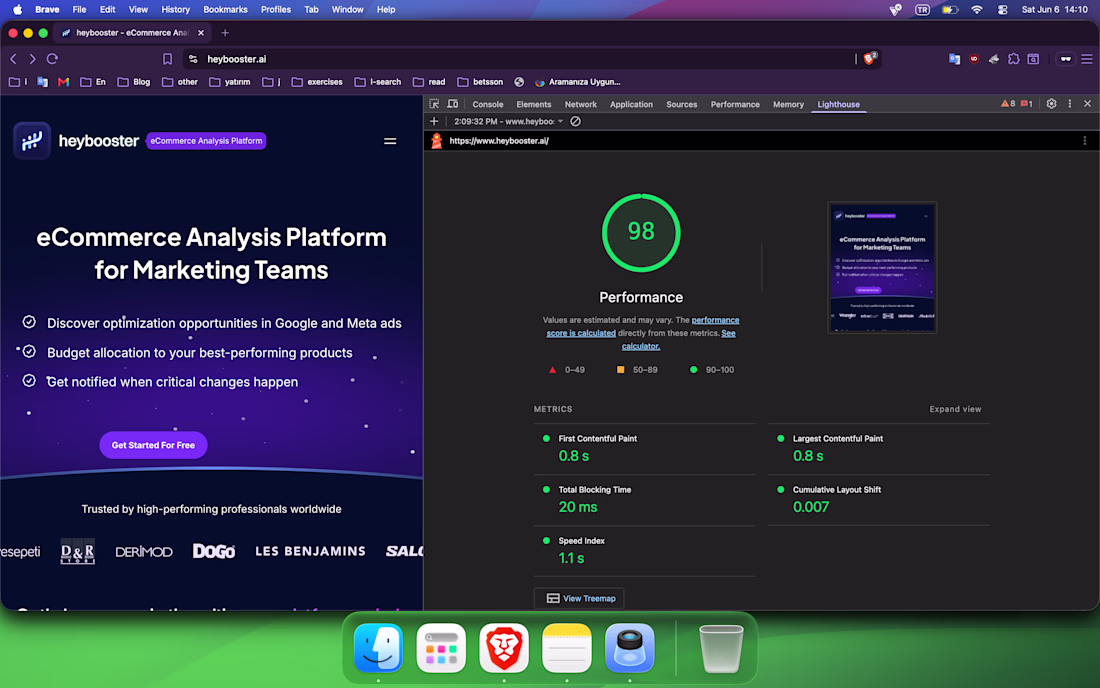Screen dimensions: 1100x688
Task: Open the read bookmarks folder
Action: (429, 82)
